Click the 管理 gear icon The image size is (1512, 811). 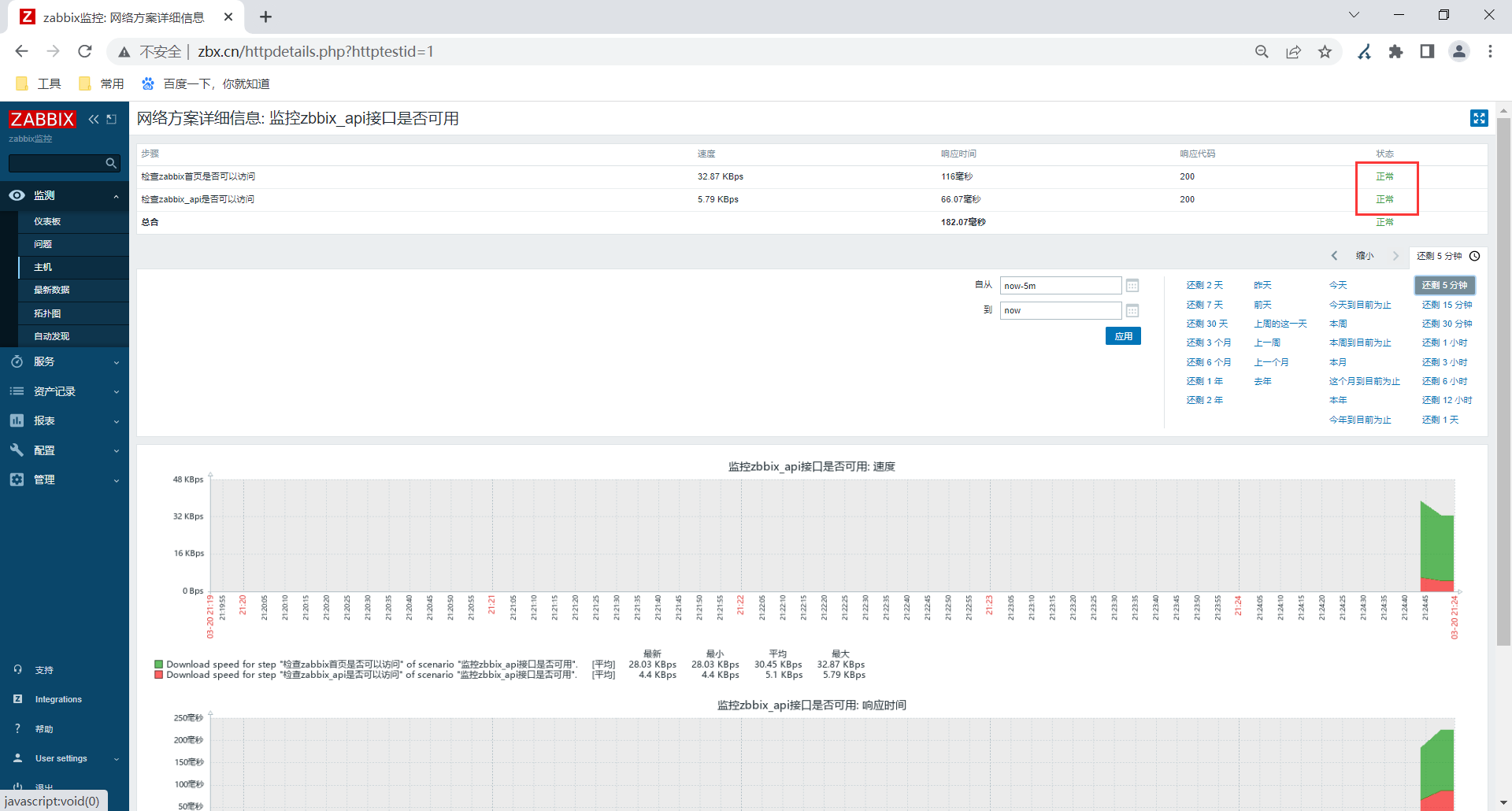click(17, 480)
